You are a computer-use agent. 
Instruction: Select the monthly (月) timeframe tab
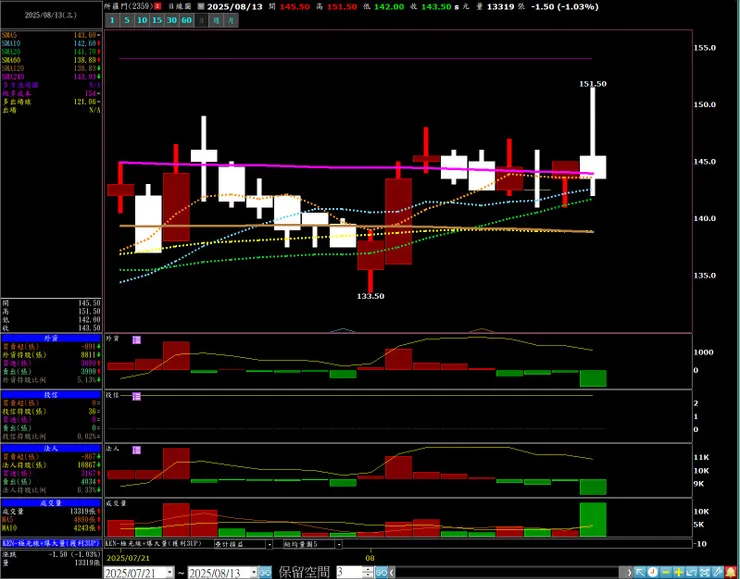tap(231, 20)
